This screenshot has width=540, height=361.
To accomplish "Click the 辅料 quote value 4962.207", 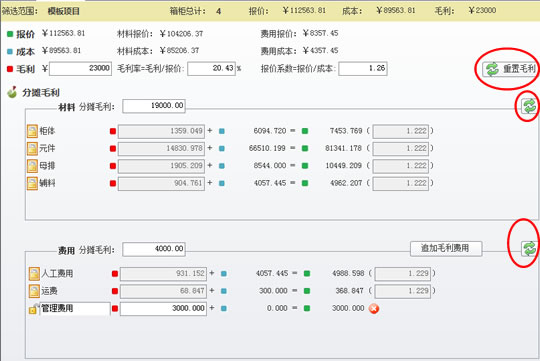I will click(346, 183).
